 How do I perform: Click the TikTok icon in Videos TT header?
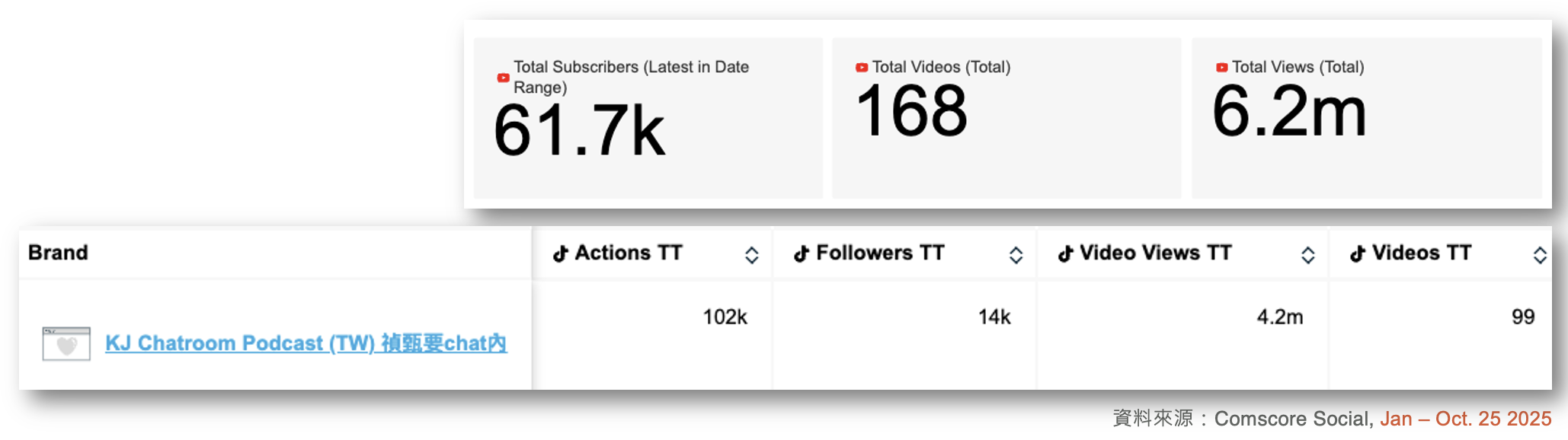point(1357,253)
